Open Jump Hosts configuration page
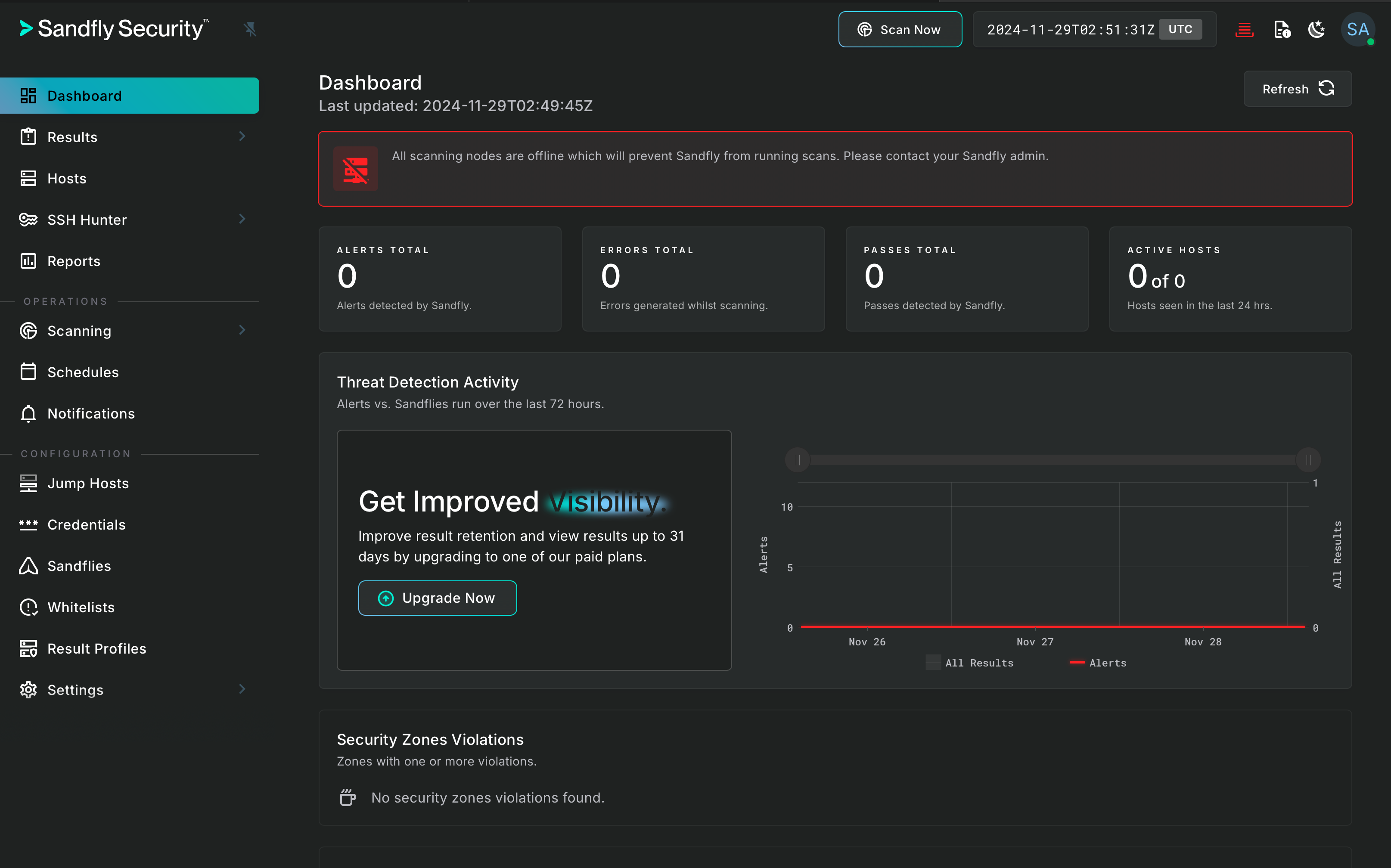 tap(88, 484)
